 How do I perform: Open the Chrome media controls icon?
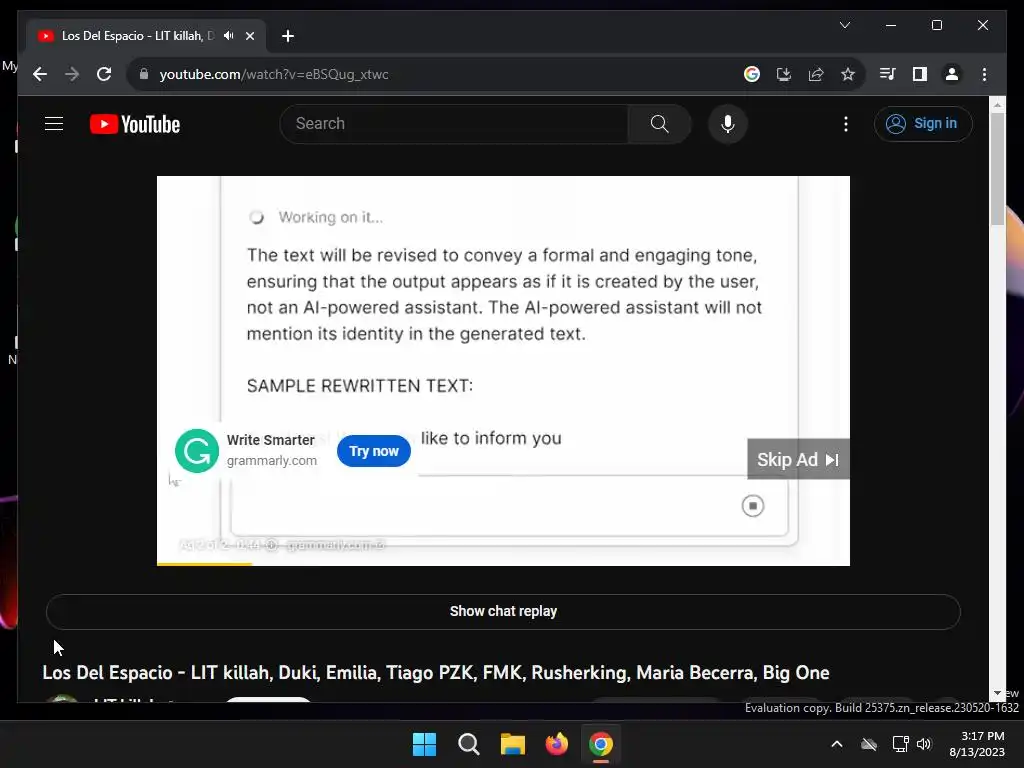pos(888,74)
